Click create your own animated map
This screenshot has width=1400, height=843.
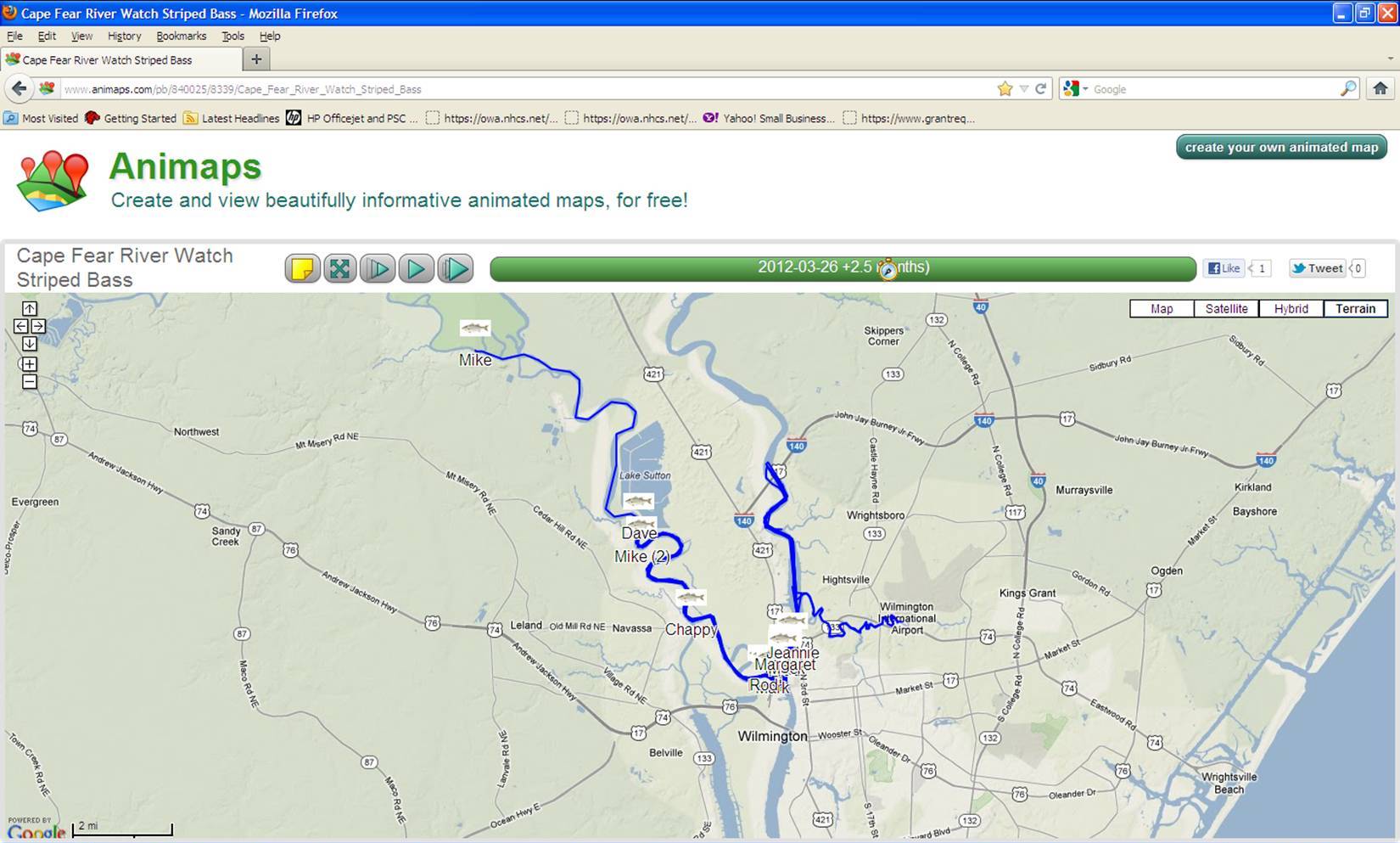tap(1281, 148)
